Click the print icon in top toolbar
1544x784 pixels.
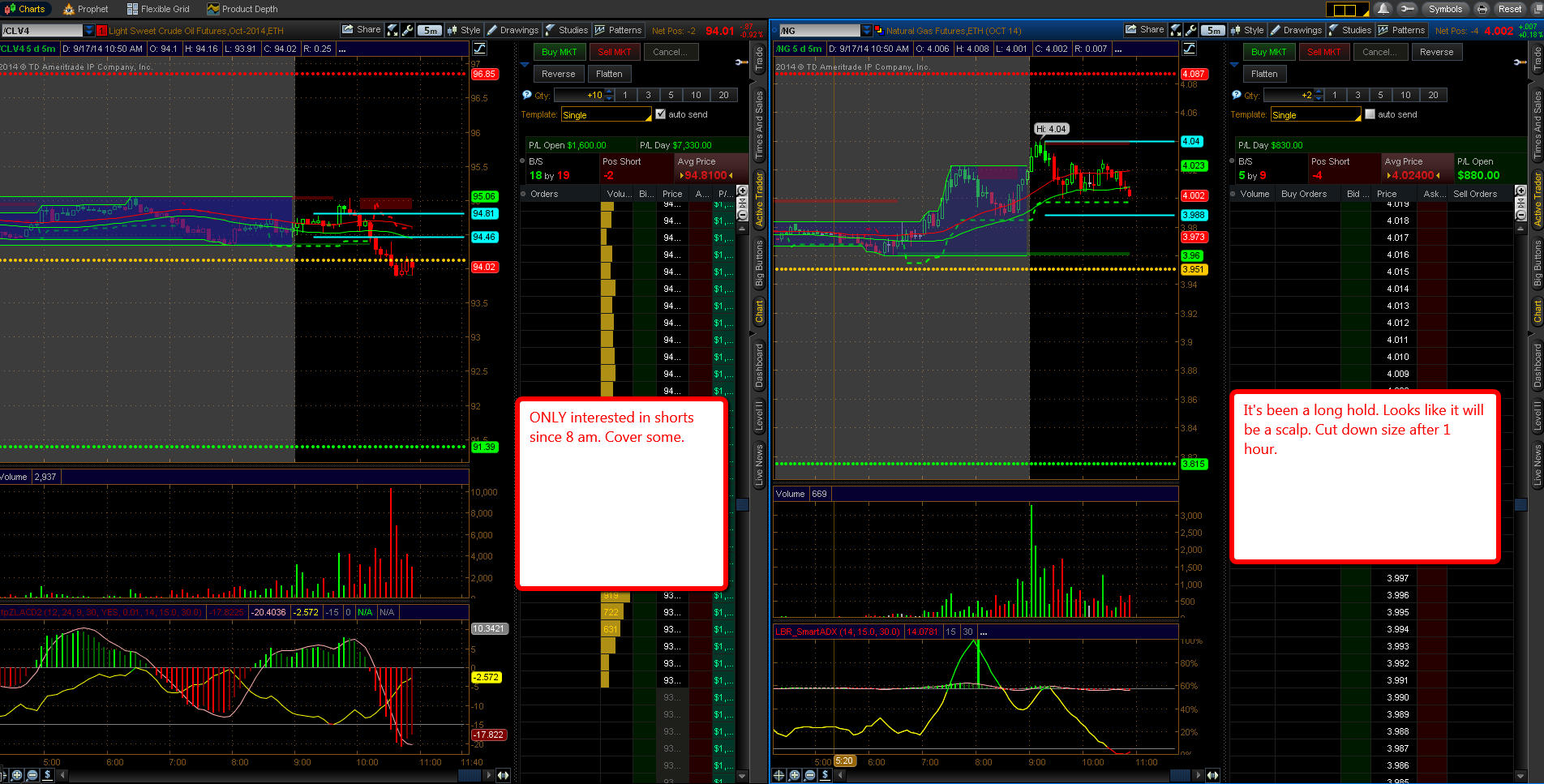pos(1482,9)
